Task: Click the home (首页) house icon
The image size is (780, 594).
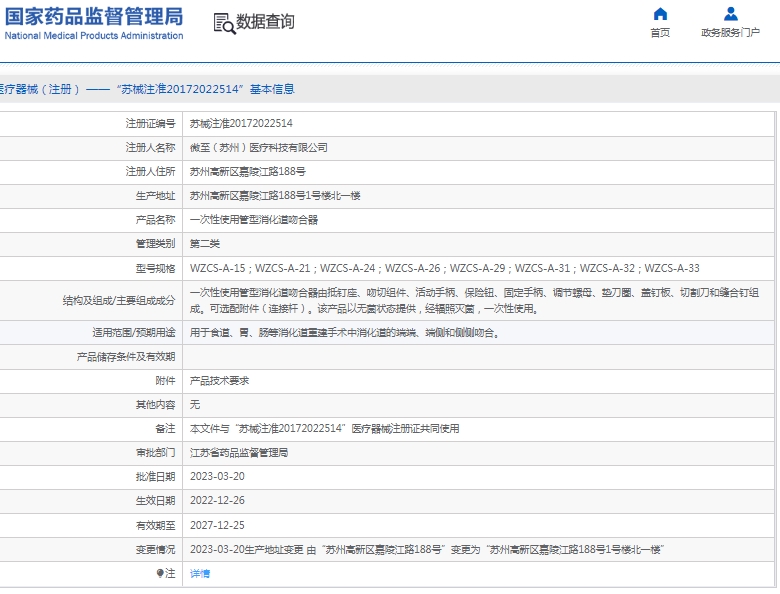Action: (x=660, y=14)
